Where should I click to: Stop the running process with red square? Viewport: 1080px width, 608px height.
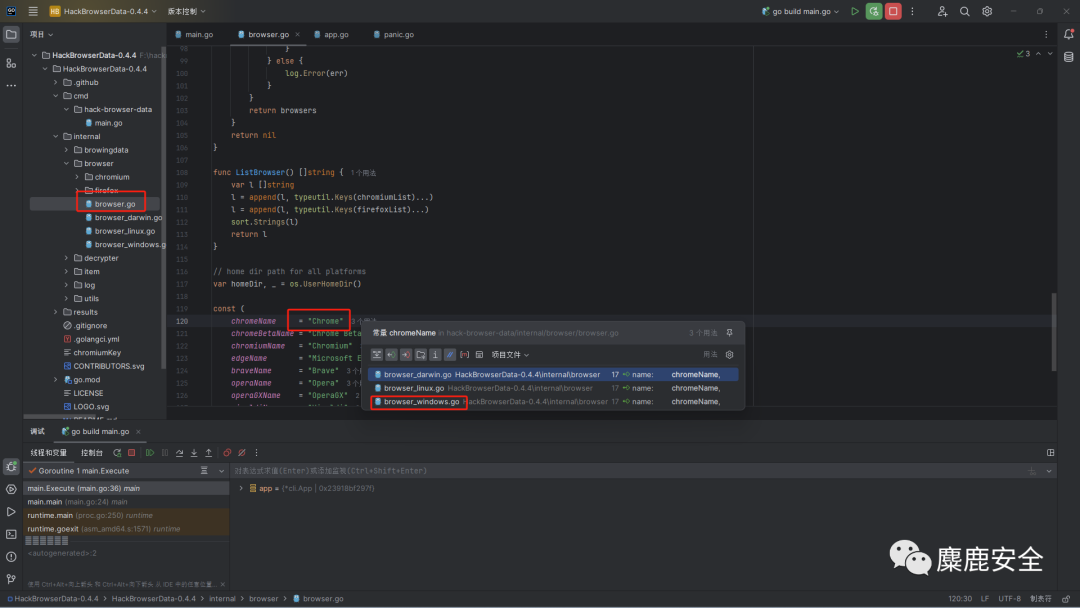893,11
